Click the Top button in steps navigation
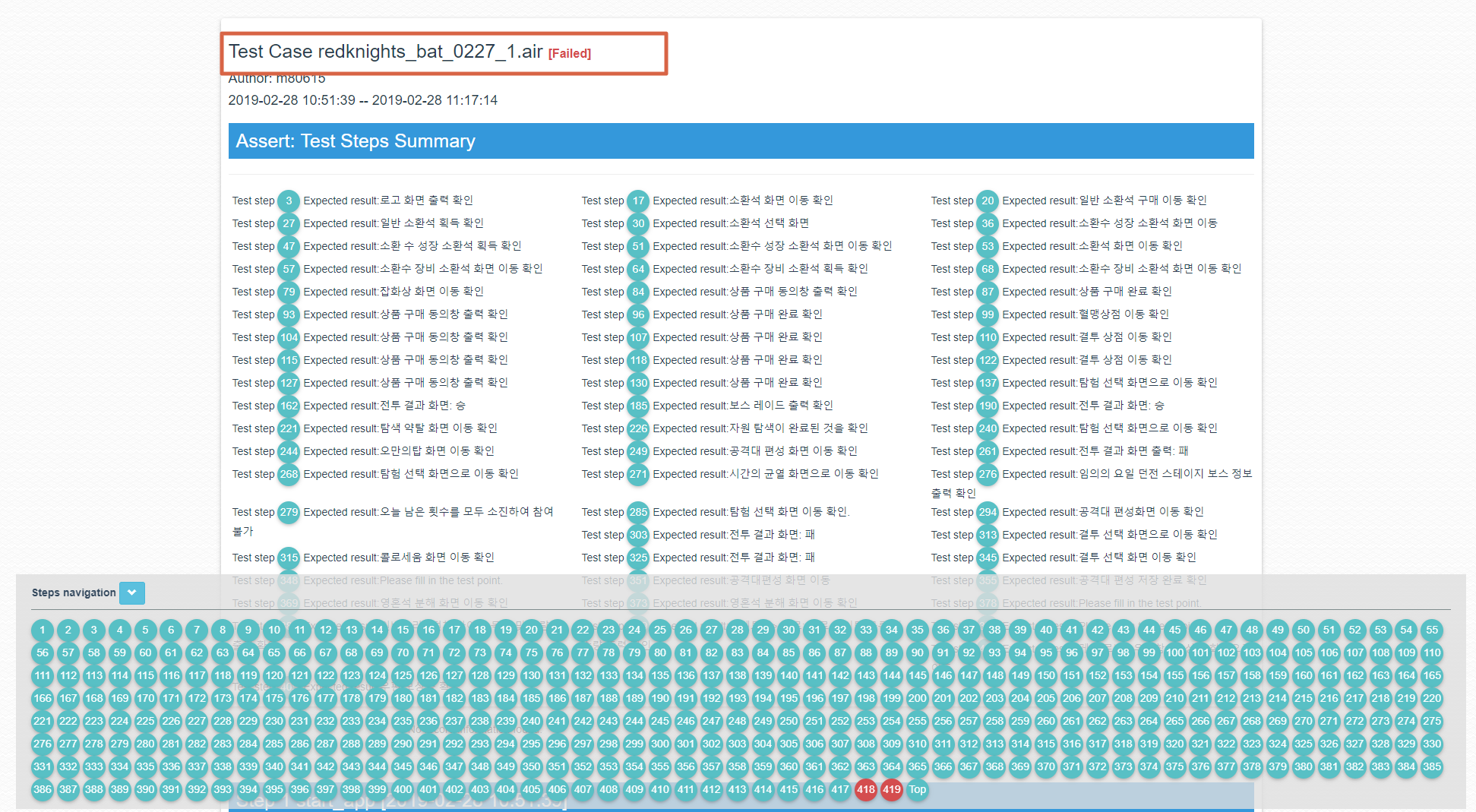Viewport: 1476px width, 812px height. (918, 789)
